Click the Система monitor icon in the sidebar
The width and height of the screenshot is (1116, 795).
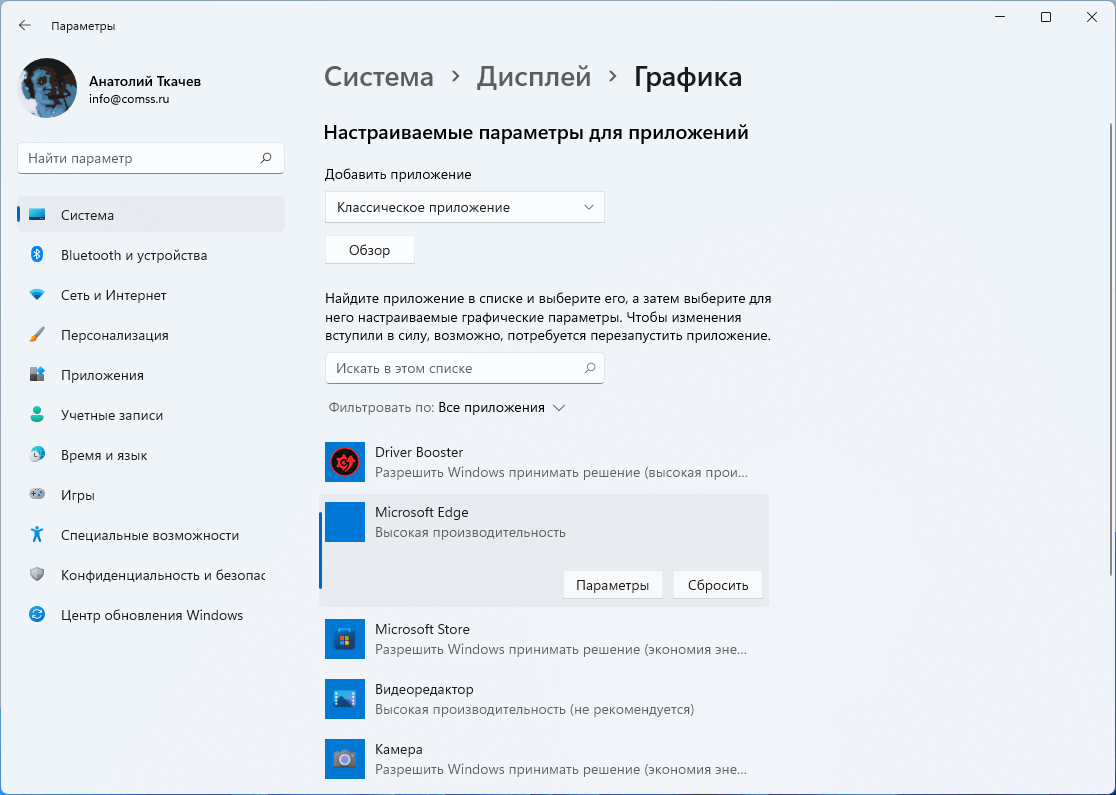(37, 215)
